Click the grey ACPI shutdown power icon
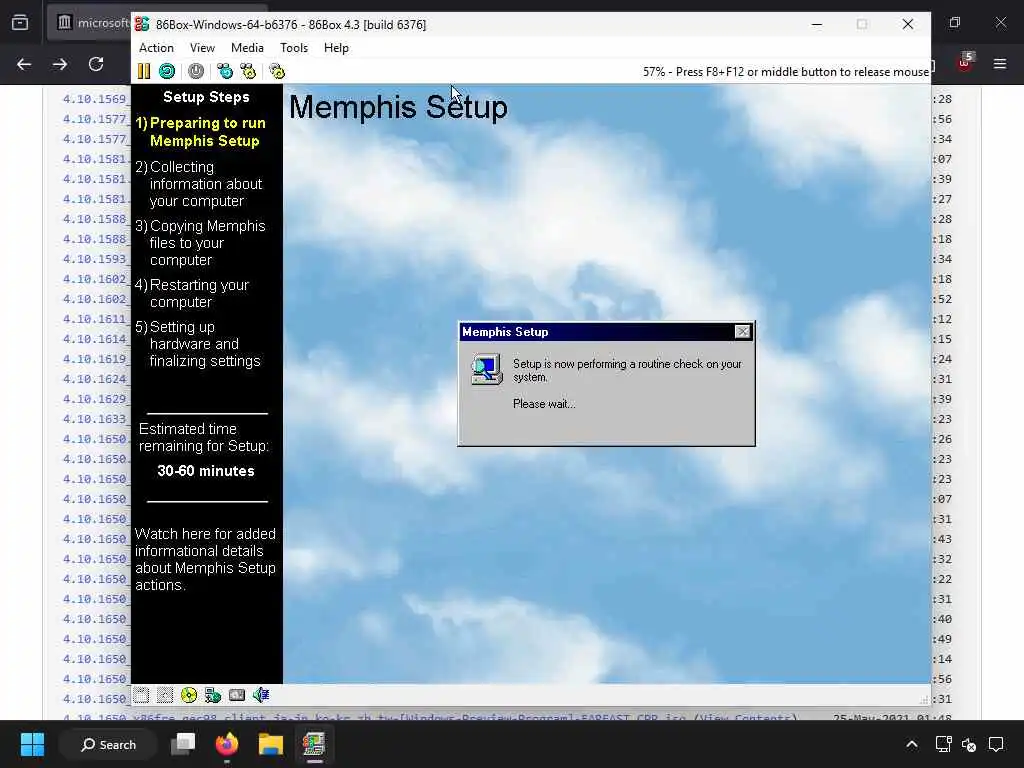Viewport: 1024px width, 768px height. (196, 71)
